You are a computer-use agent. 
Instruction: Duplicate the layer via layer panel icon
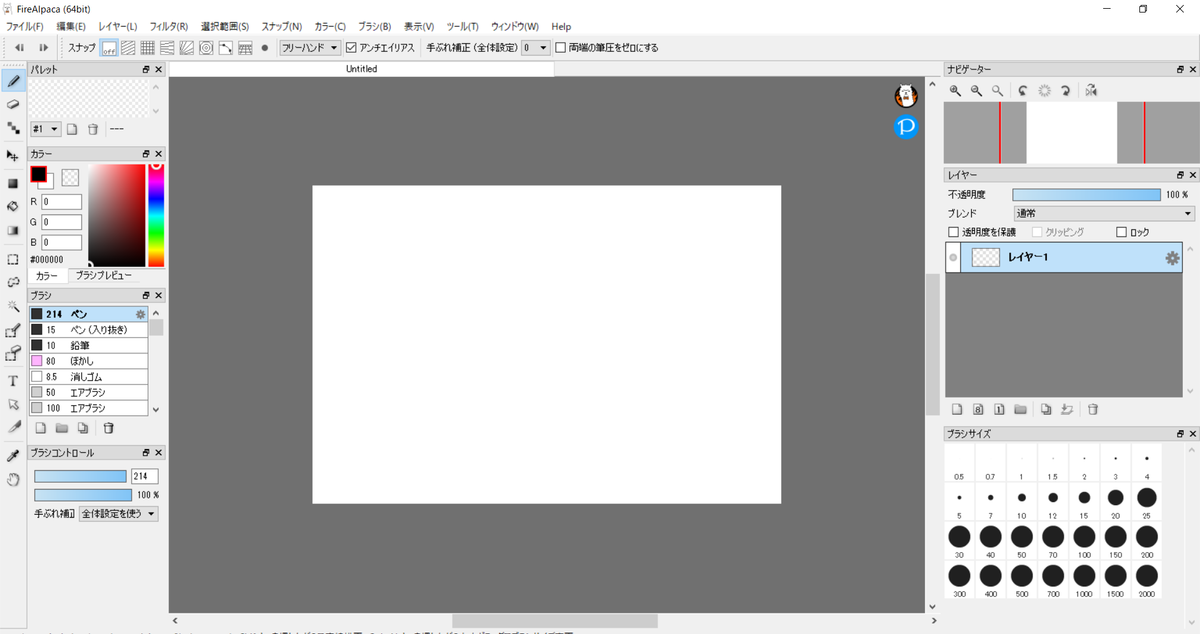point(1046,409)
